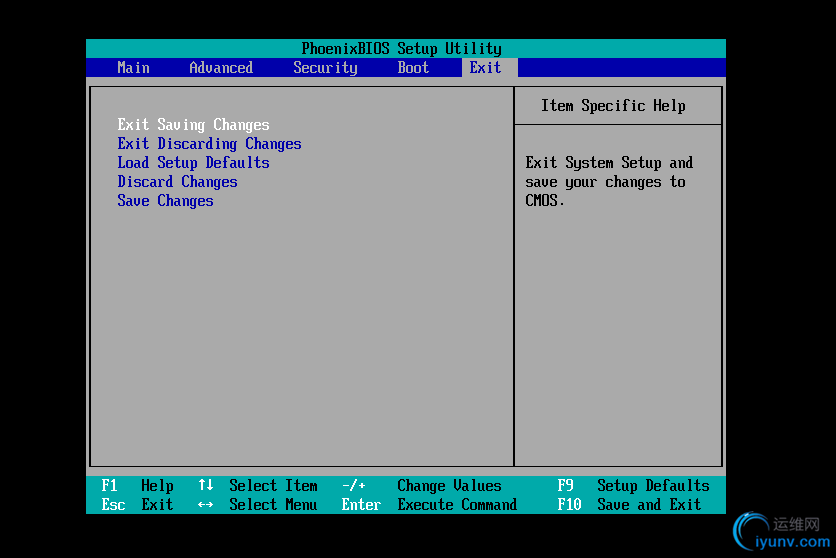Click the up-down arrows Select Item hint
The image size is (836, 558).
[258, 486]
